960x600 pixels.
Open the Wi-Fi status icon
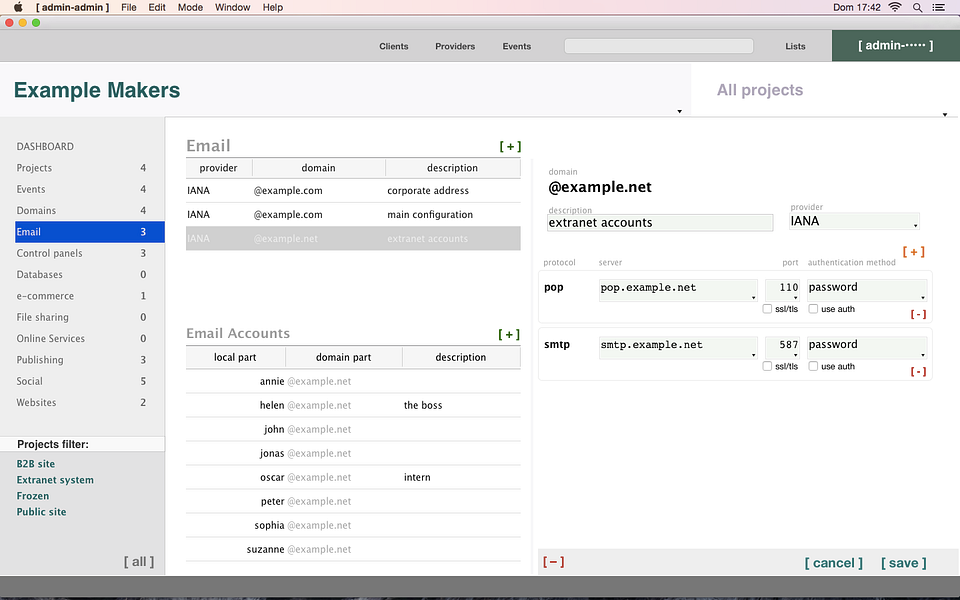pos(895,7)
